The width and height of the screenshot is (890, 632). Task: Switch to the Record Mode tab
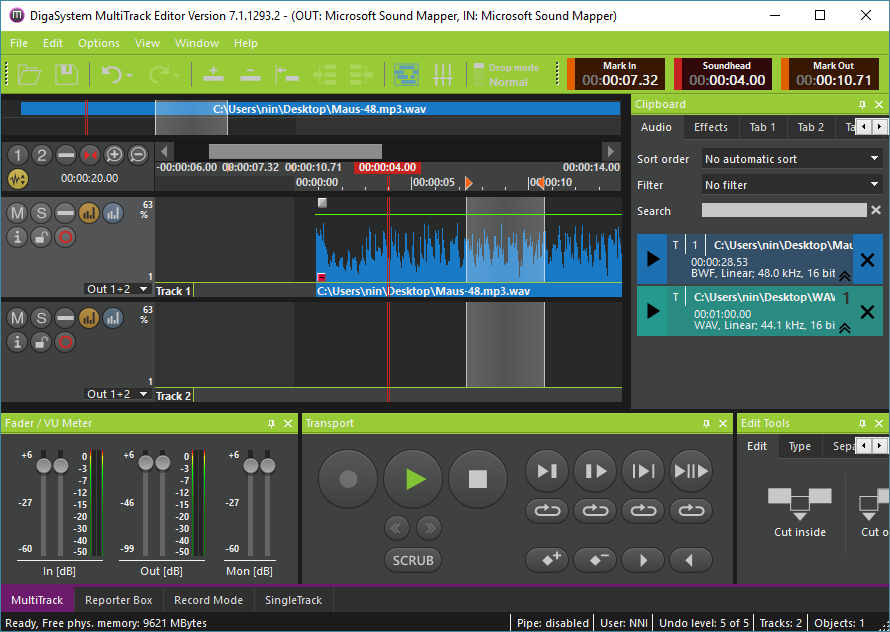[x=208, y=600]
